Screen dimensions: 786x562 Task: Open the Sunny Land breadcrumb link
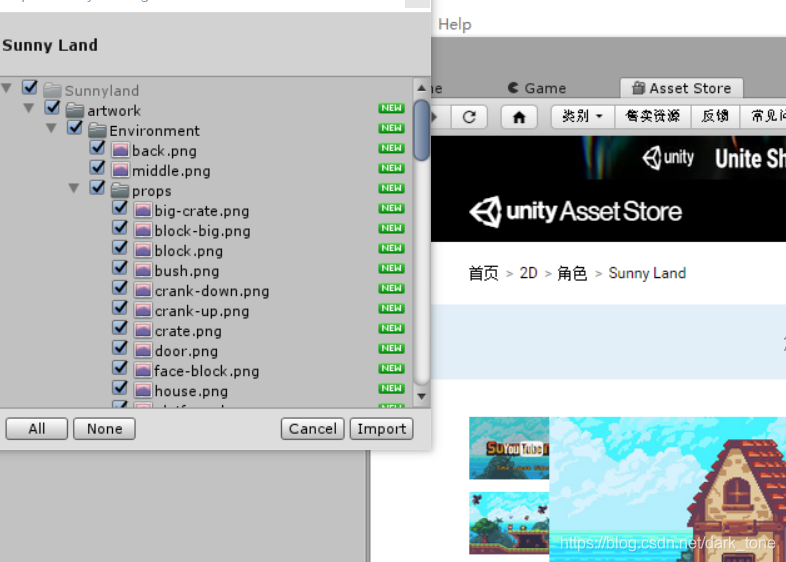[x=647, y=273]
